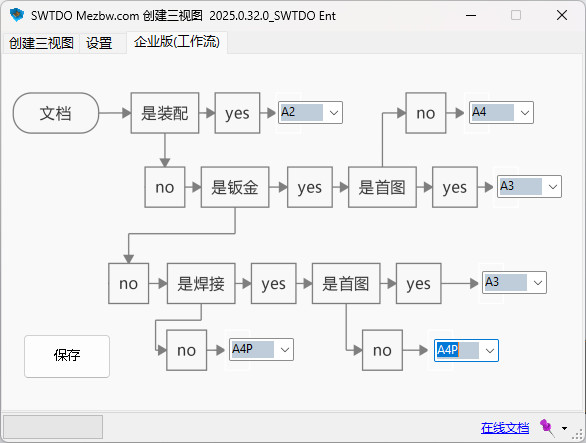Open the 设置 tab
This screenshot has width=586, height=443.
[x=99, y=43]
